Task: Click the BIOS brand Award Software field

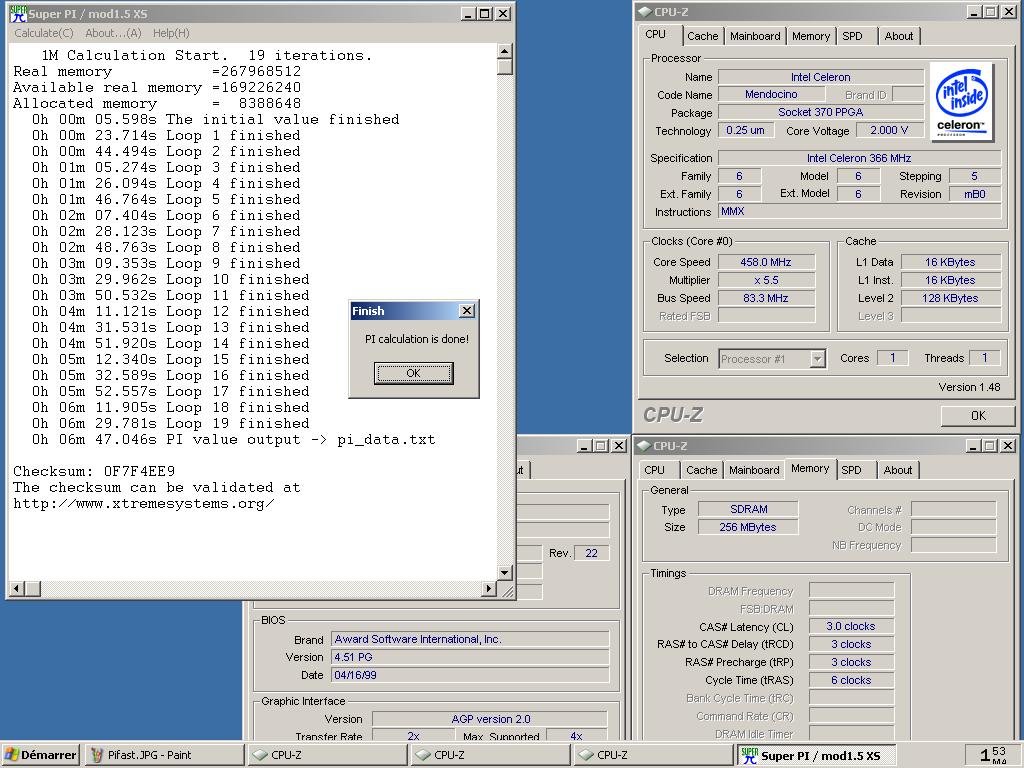Action: [470, 639]
